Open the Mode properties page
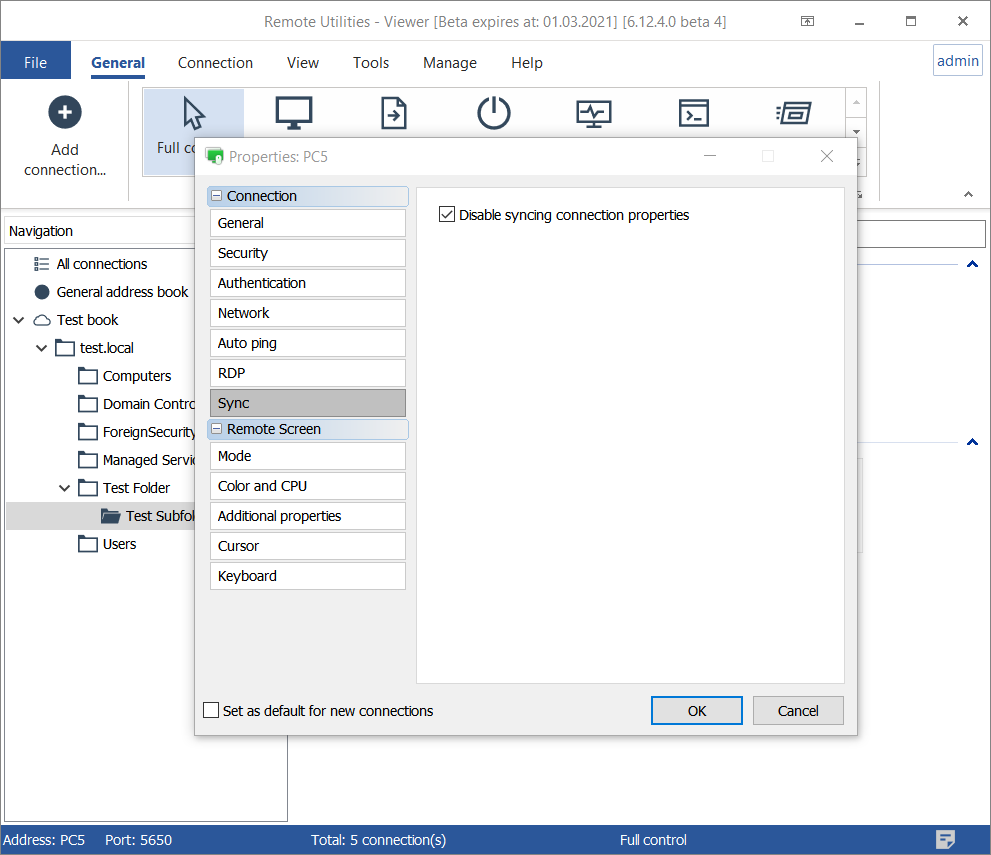991x855 pixels. 308,456
